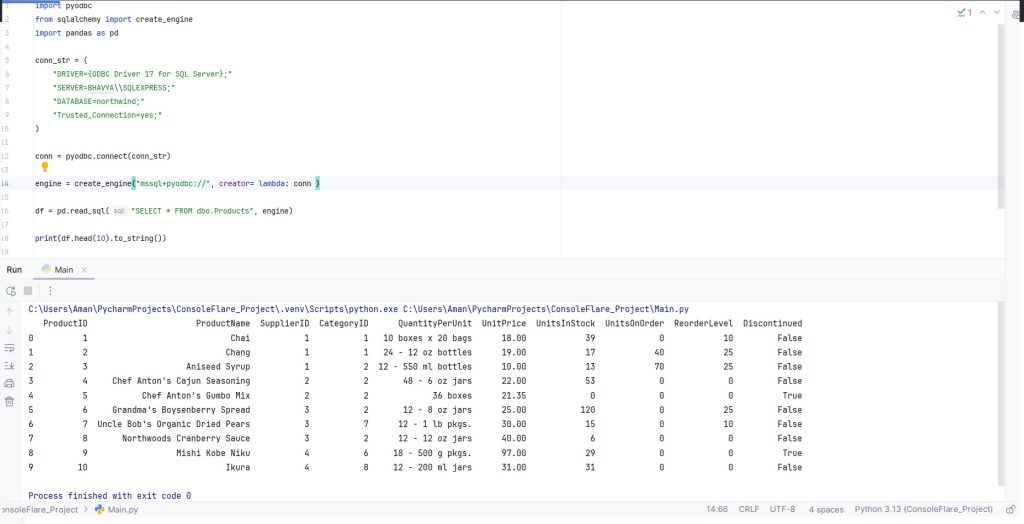Rerun the Main script
1024x524 pixels.
10,291
